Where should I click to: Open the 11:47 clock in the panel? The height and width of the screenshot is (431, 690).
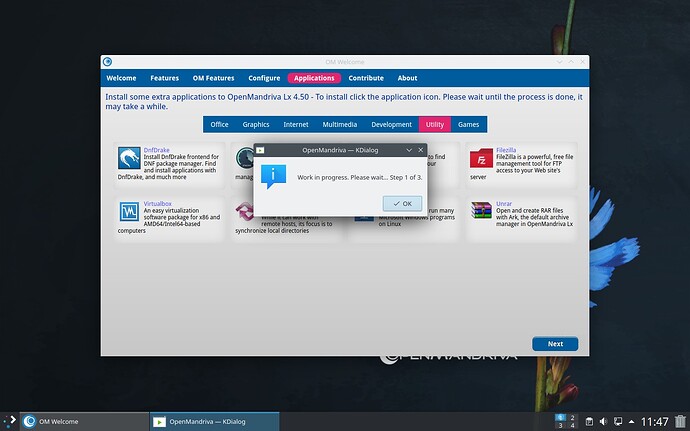click(654, 422)
